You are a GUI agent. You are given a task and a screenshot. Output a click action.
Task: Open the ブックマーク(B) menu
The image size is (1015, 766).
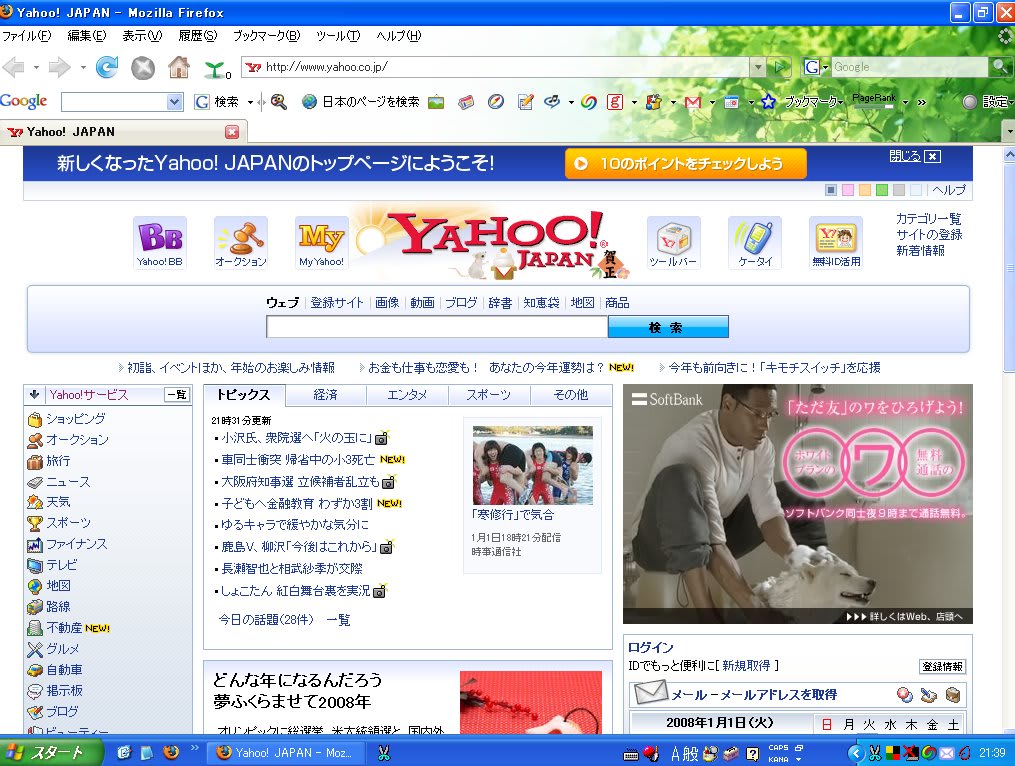266,36
